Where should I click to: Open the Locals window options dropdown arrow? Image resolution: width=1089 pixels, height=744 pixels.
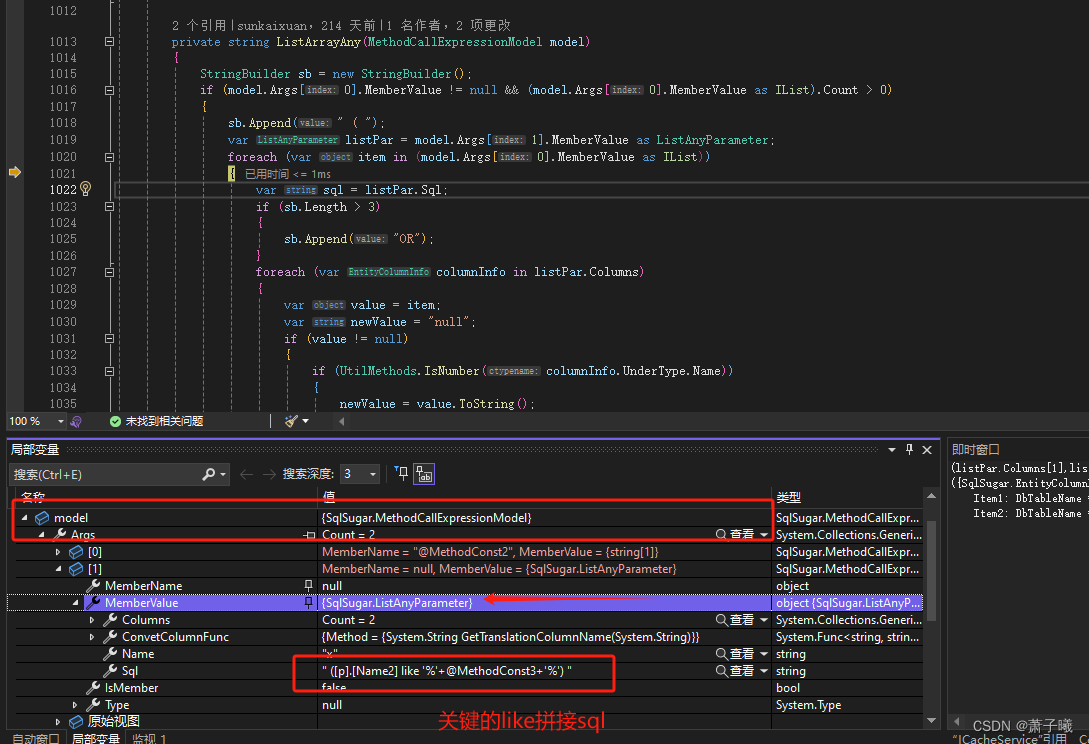pos(892,450)
